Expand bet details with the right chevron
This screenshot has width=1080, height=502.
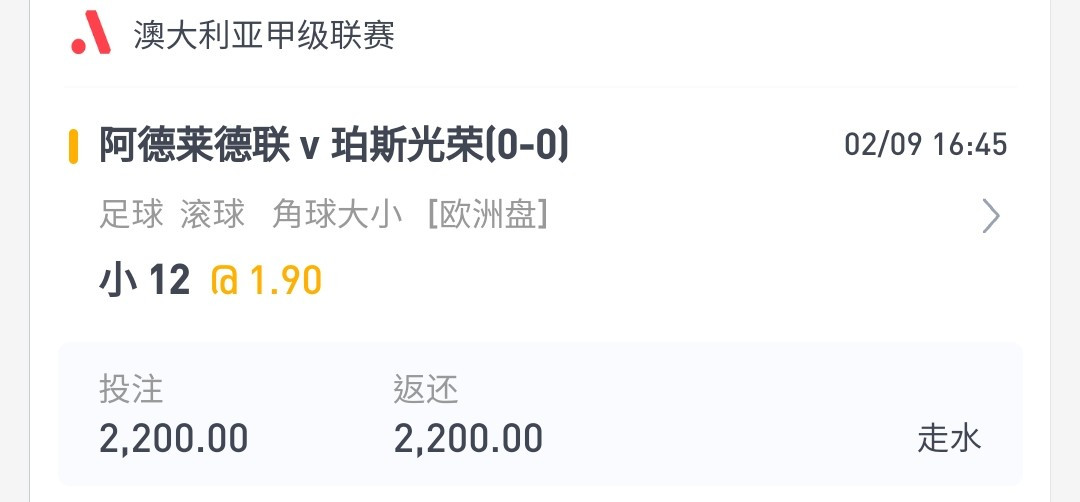(990, 217)
